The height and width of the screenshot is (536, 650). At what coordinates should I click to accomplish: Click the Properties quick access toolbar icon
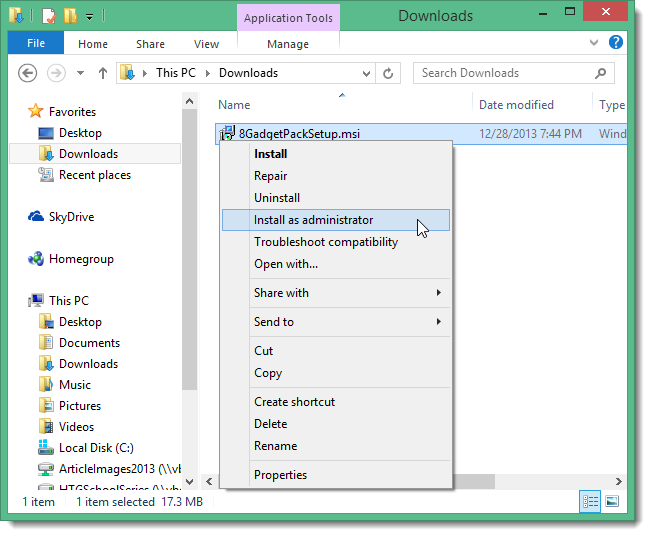click(49, 17)
